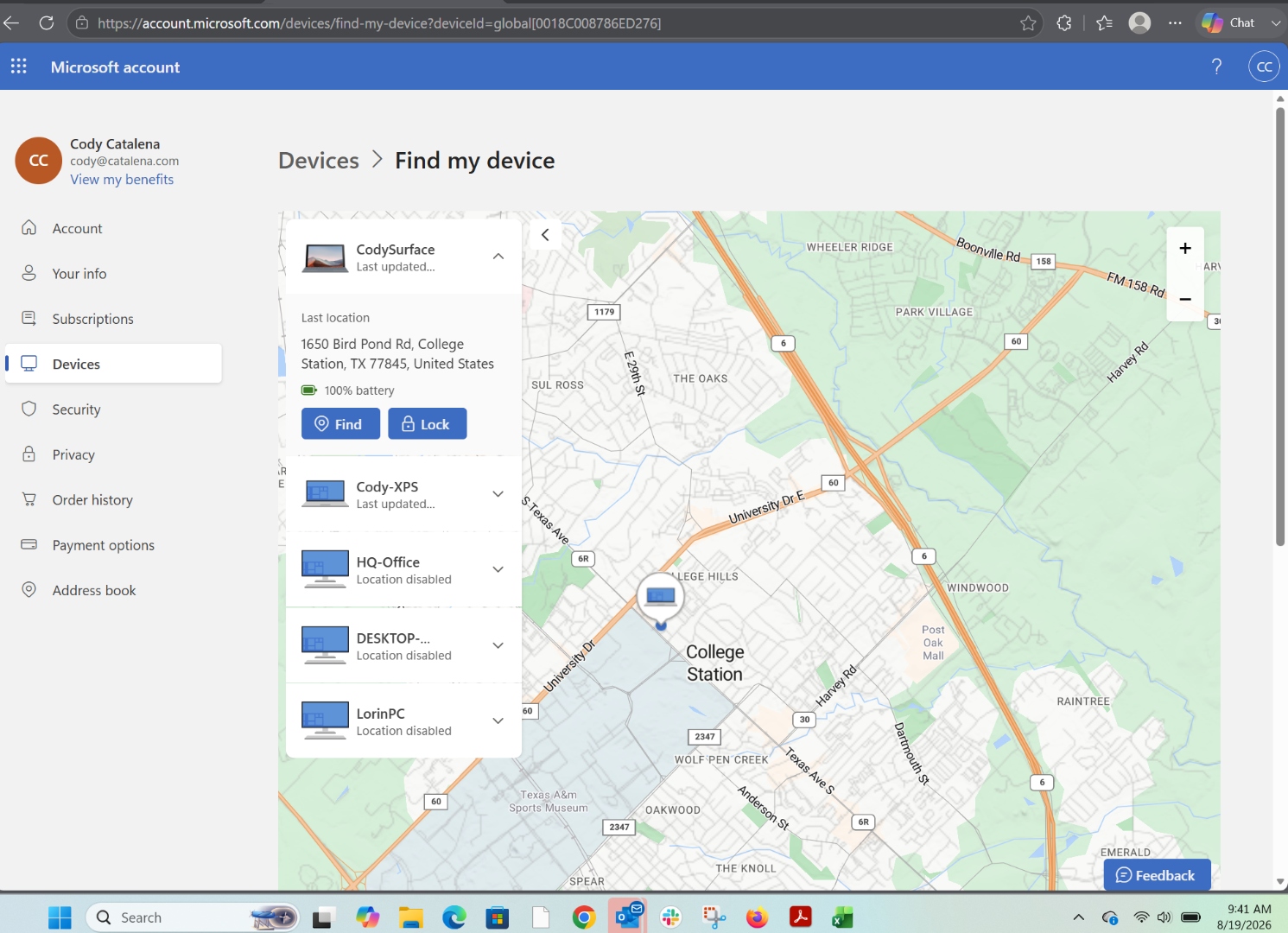Expand the Cody-XPS device entry

[498, 494]
